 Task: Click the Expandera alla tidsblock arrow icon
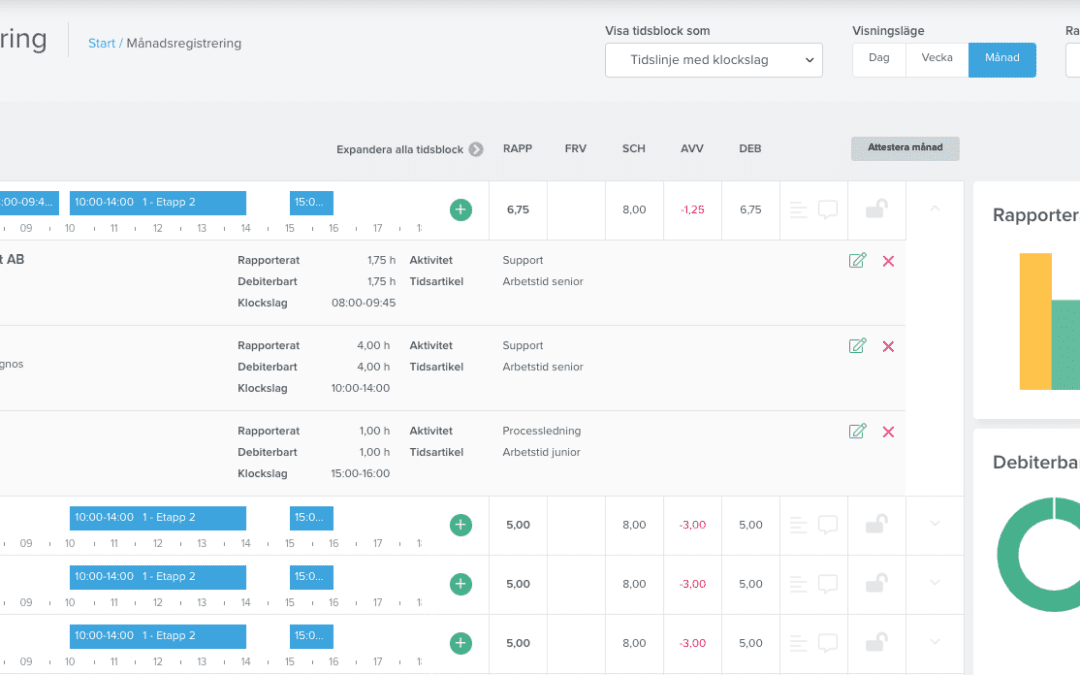tap(476, 149)
